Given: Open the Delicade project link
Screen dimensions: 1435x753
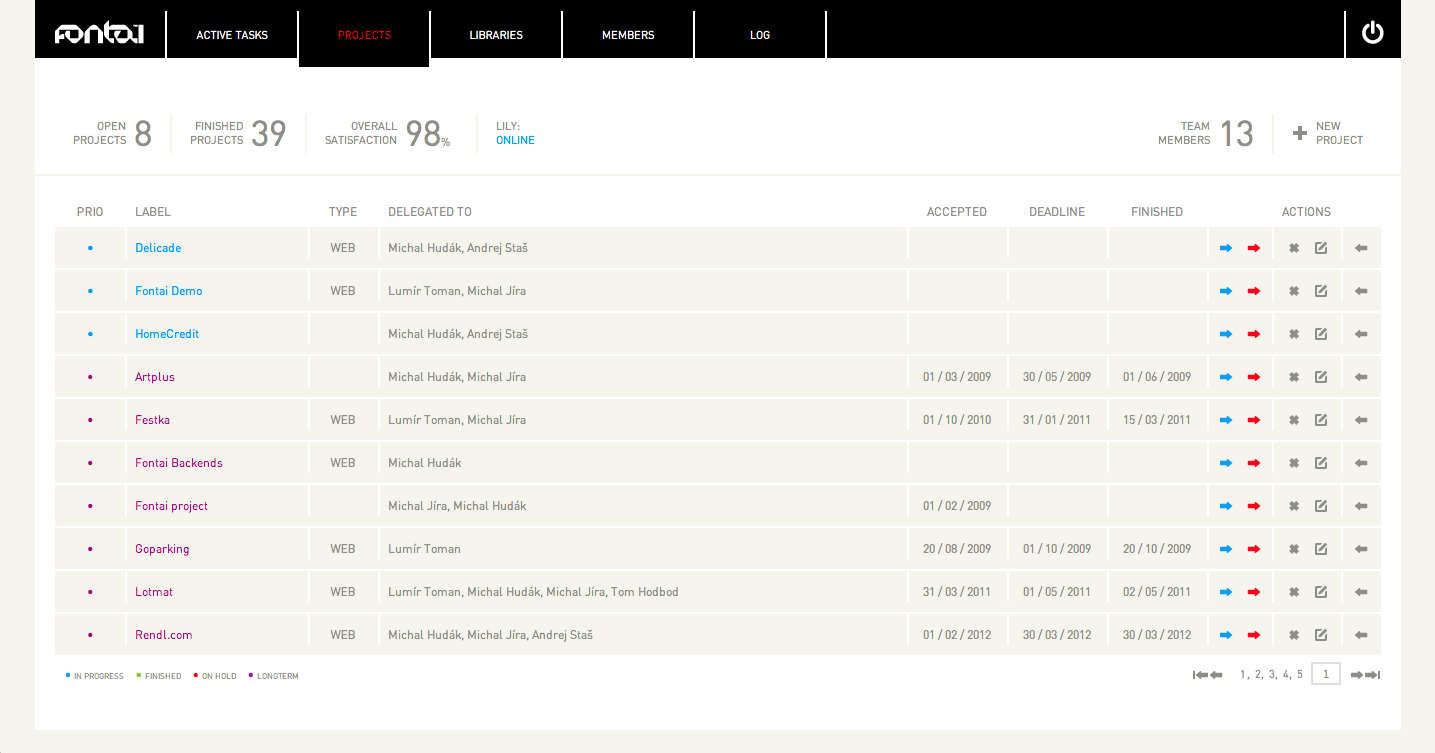Looking at the screenshot, I should [x=158, y=248].
